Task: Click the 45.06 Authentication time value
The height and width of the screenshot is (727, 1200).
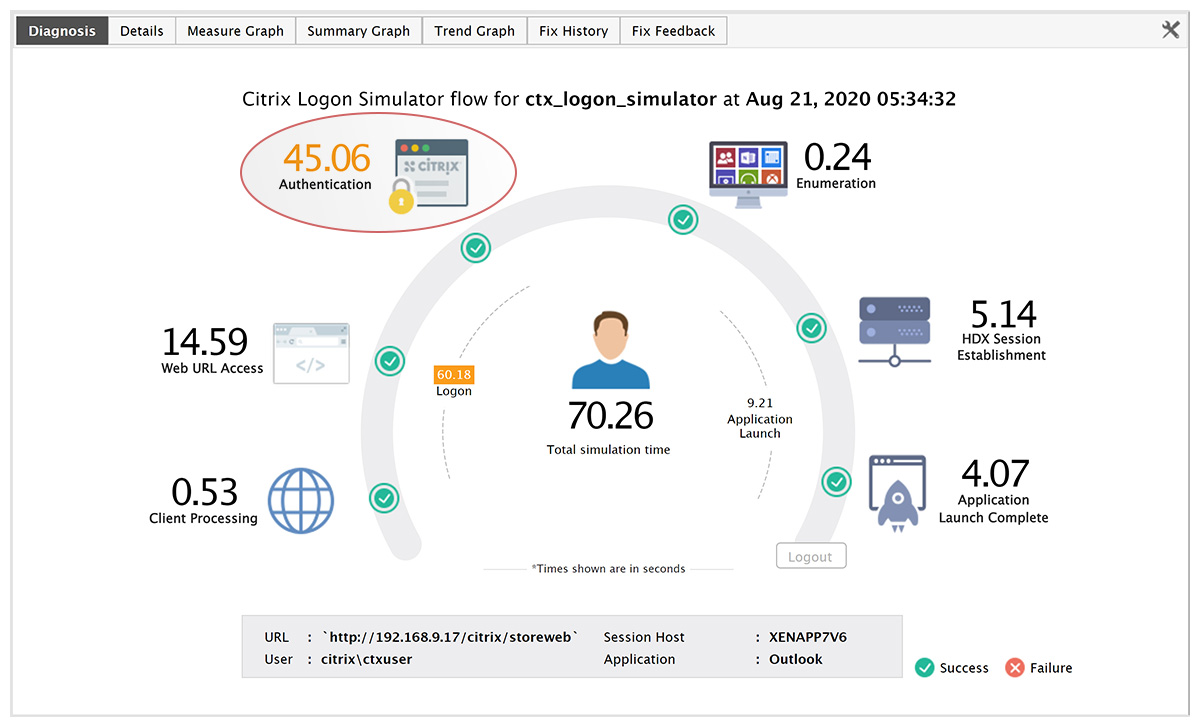Action: [326, 158]
